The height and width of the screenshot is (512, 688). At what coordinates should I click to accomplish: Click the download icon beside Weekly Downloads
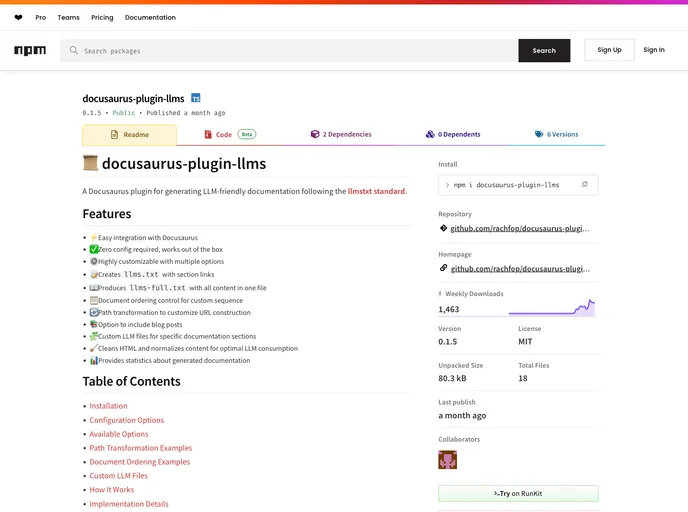440,294
